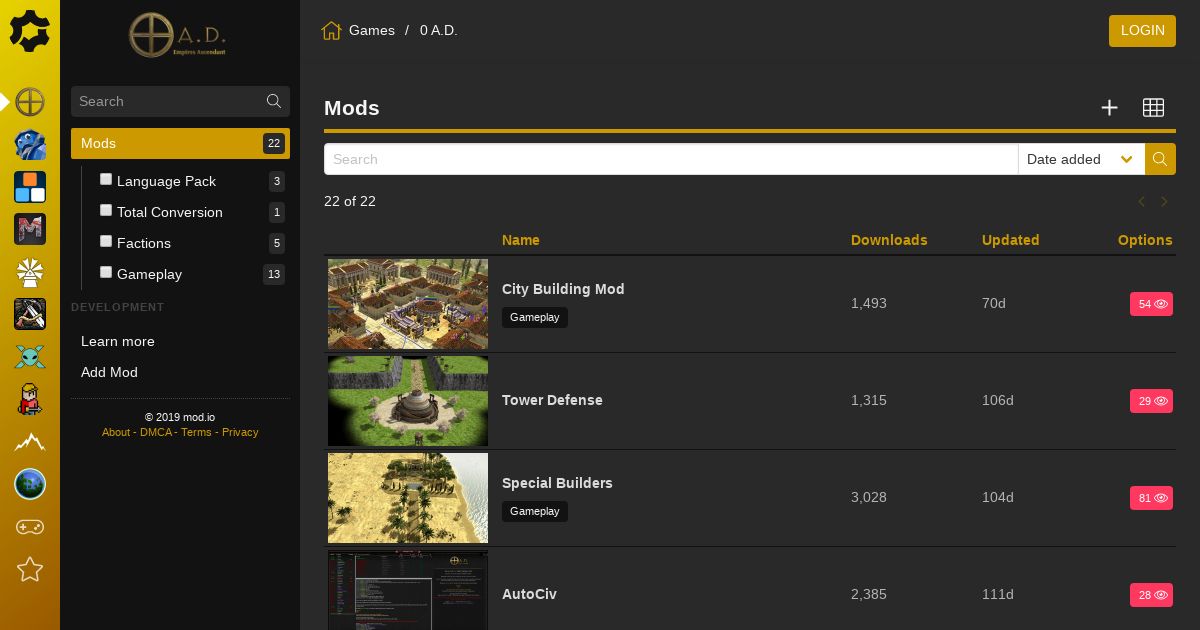Viewport: 1200px width, 630px height.
Task: Open the gamepad games icon in sidebar
Action: pyautogui.click(x=30, y=527)
